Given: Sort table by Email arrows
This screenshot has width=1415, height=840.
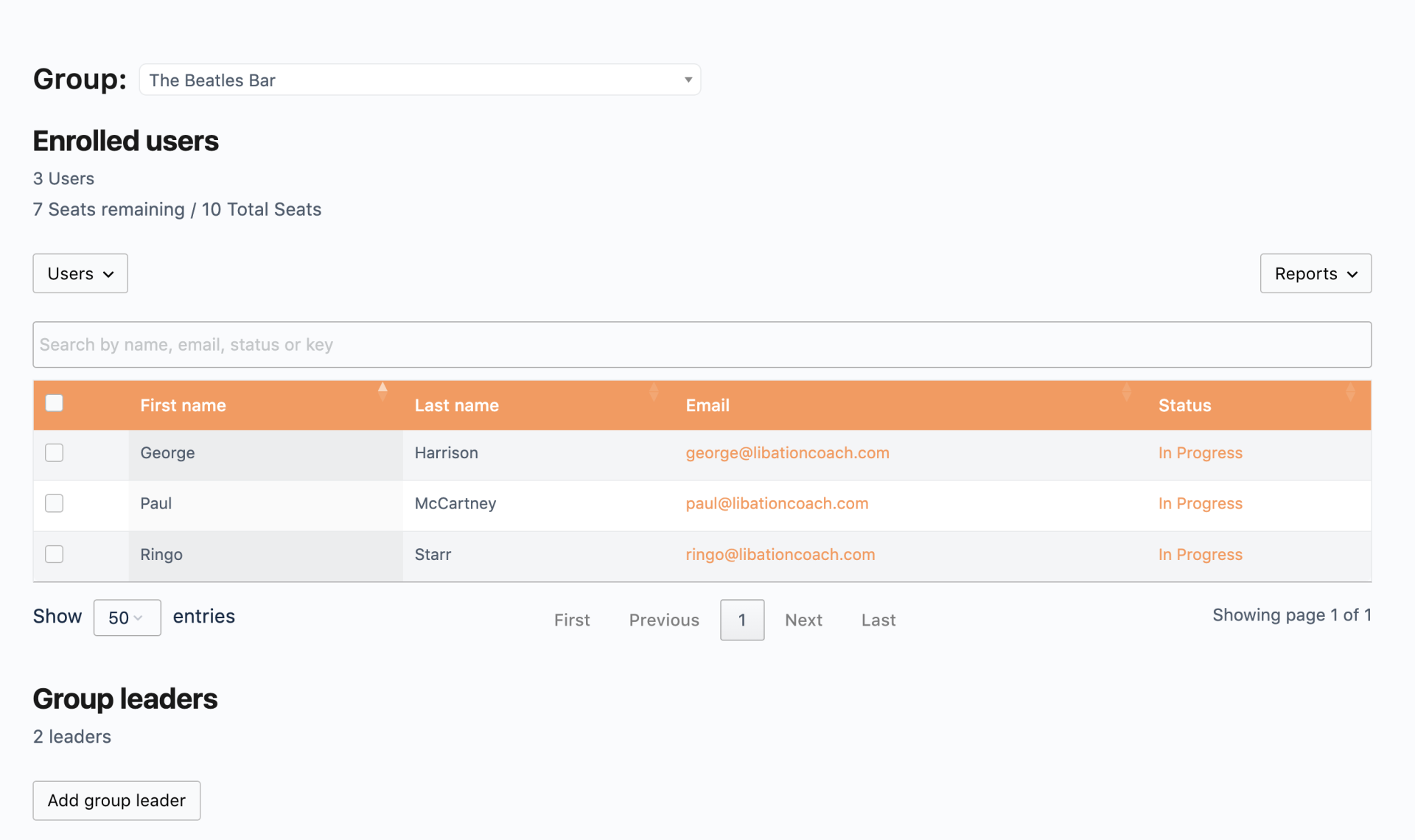Looking at the screenshot, I should coord(1126,391).
